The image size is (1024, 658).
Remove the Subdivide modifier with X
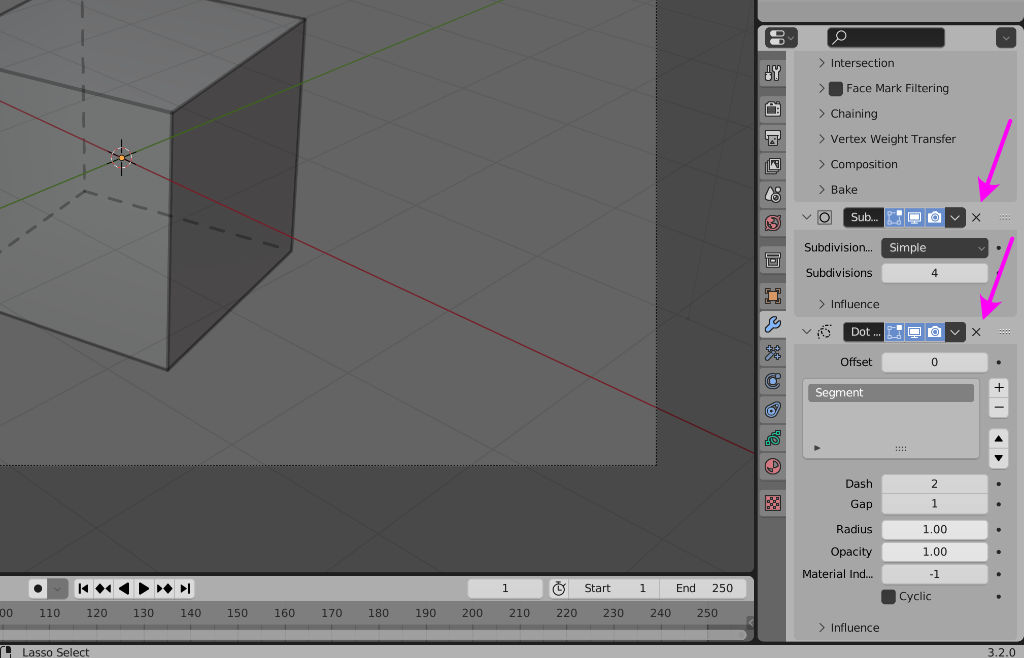pyautogui.click(x=976, y=217)
